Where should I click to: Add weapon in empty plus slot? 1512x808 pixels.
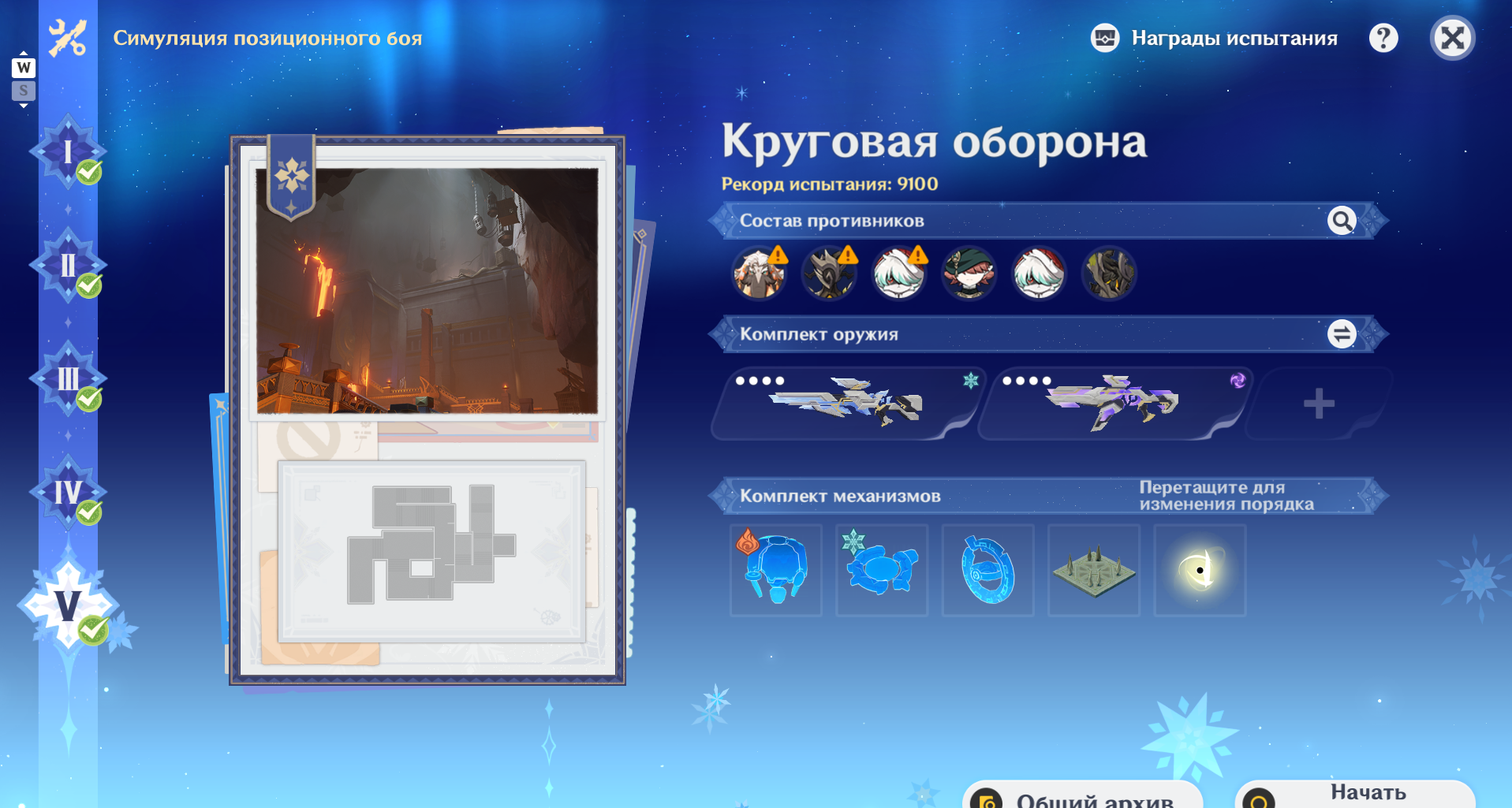pos(1318,404)
